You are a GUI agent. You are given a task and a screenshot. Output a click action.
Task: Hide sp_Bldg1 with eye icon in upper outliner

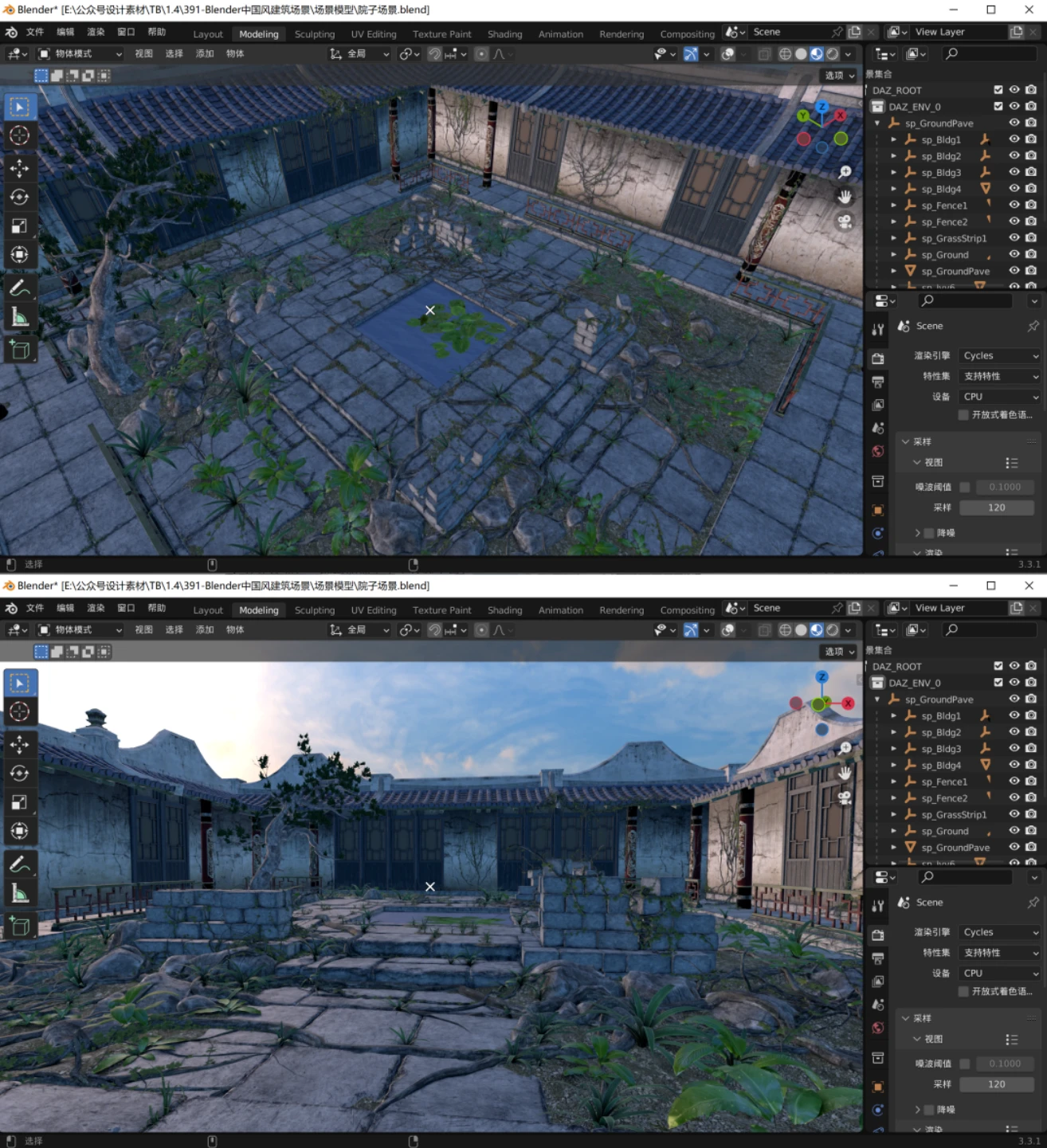tap(1014, 139)
